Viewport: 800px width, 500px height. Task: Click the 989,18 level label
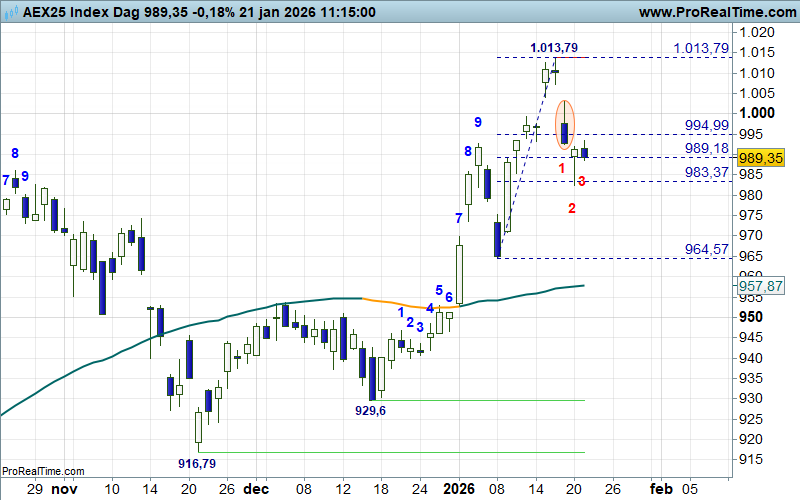pyautogui.click(x=707, y=148)
